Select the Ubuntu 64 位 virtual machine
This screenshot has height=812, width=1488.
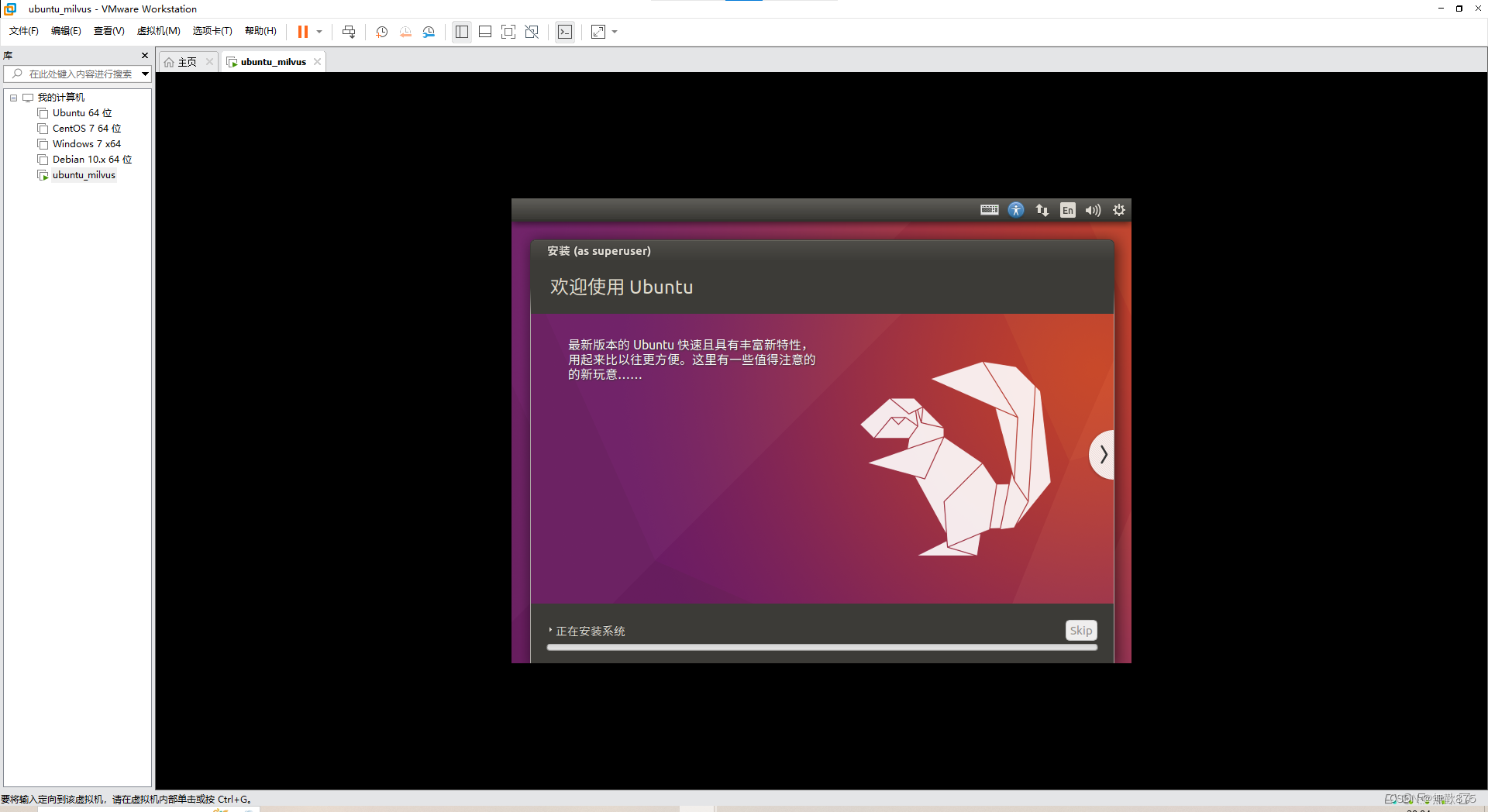(x=82, y=113)
